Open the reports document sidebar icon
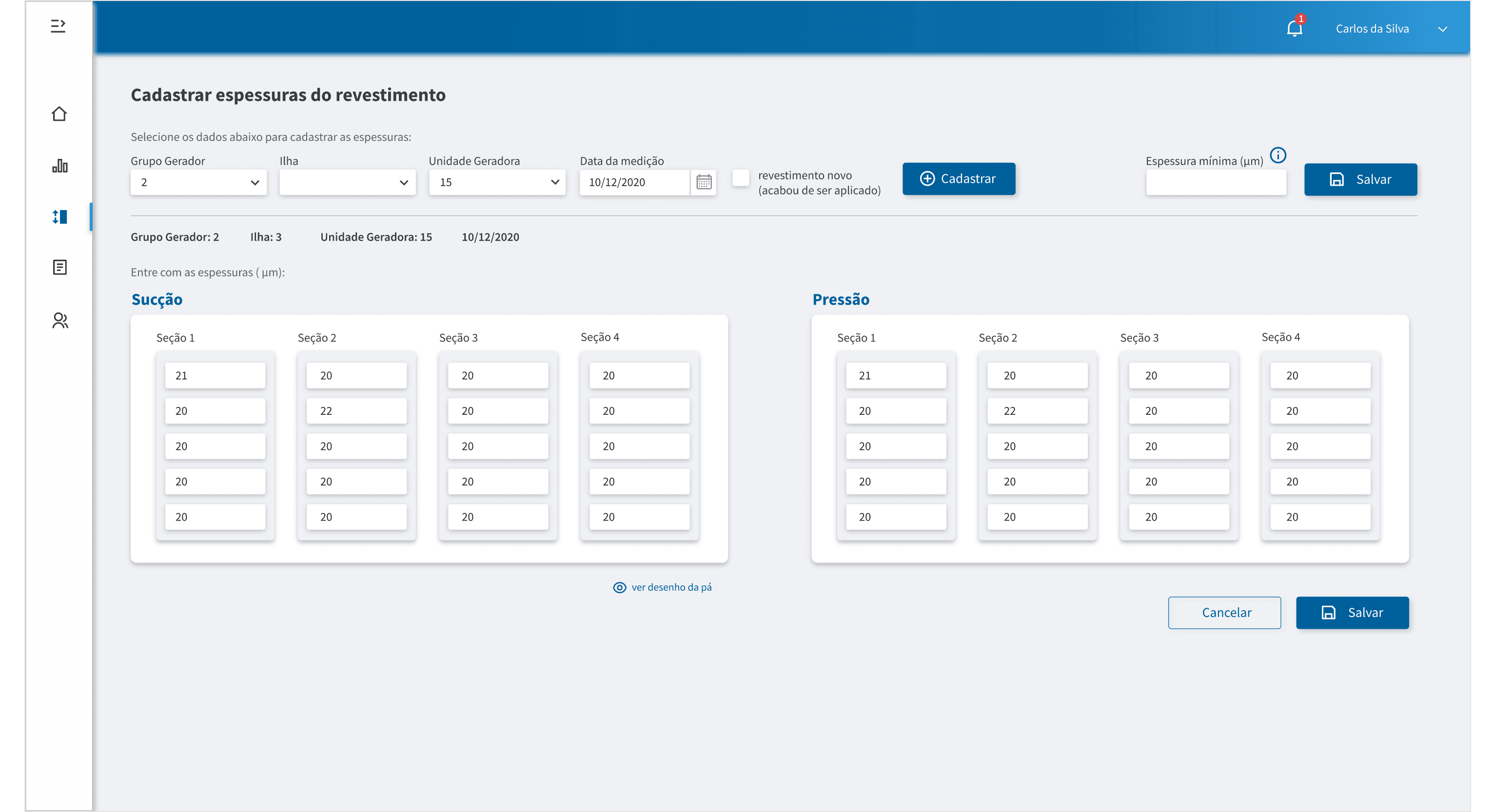The image size is (1495, 812). click(x=60, y=268)
